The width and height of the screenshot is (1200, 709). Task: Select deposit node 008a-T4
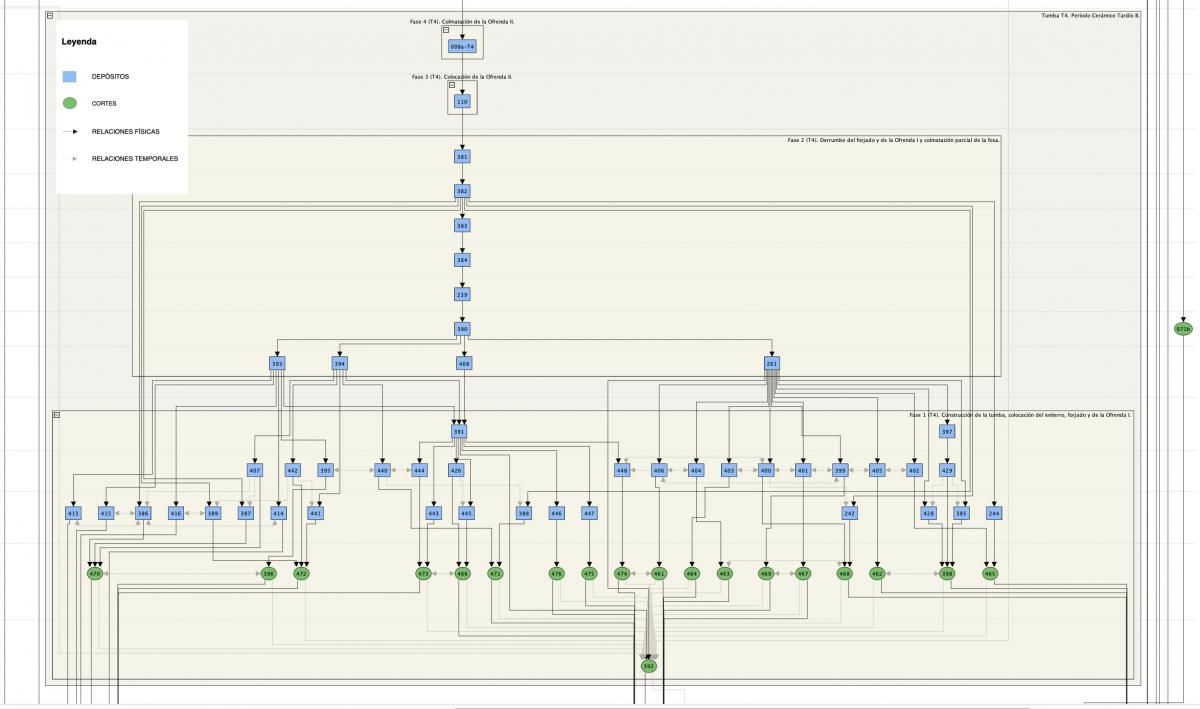pyautogui.click(x=462, y=47)
